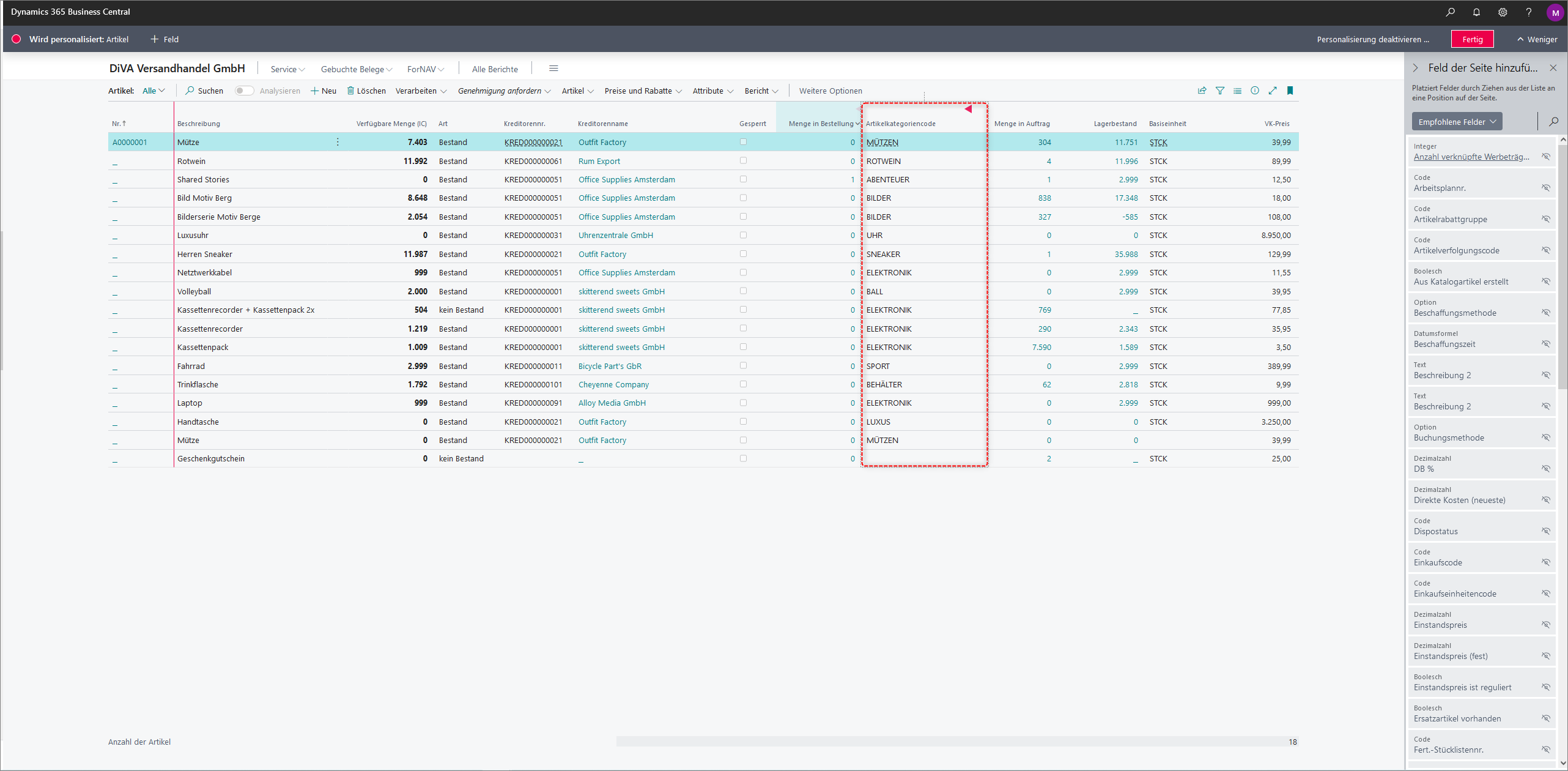1568x771 pixels.
Task: Open row options dots for Mütze row
Action: tap(338, 142)
